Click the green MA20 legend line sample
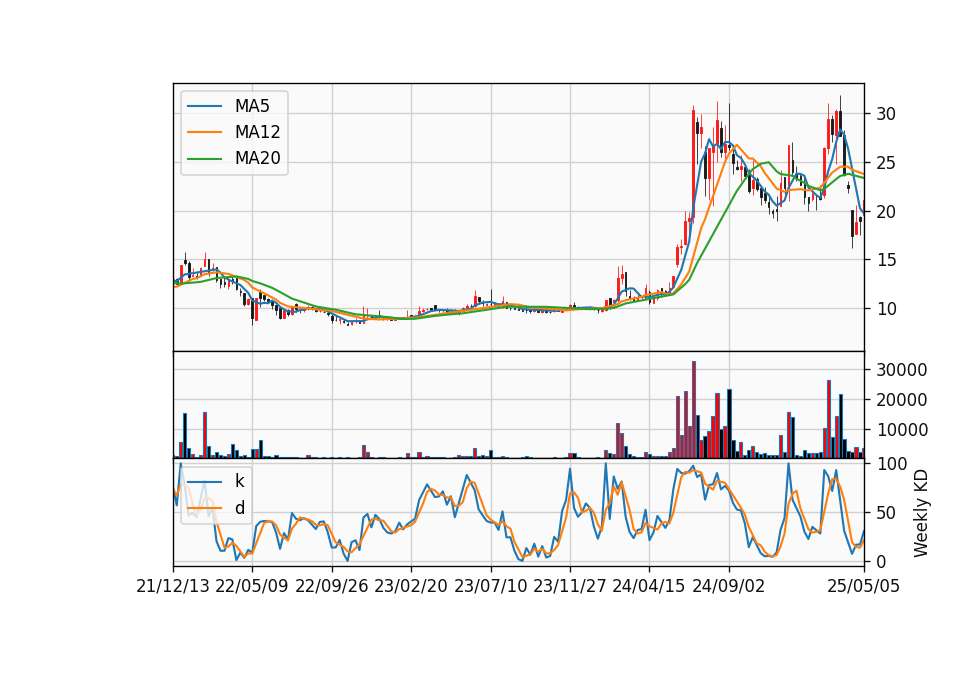The image size is (960, 690). click(x=204, y=159)
